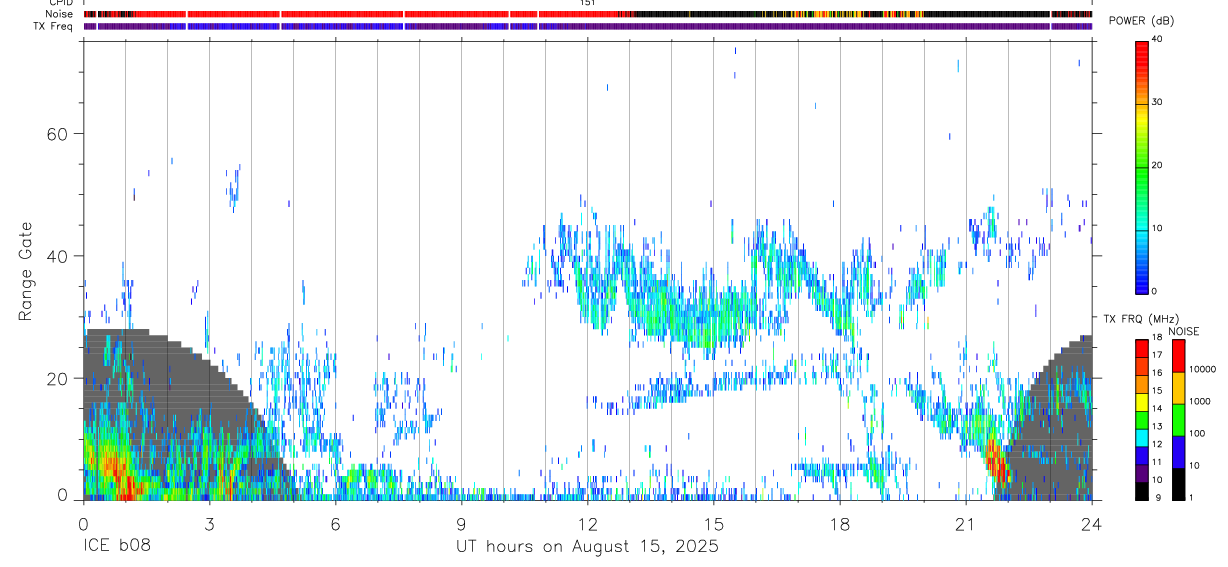Click the 9 hour tick label on time axis

click(x=461, y=523)
